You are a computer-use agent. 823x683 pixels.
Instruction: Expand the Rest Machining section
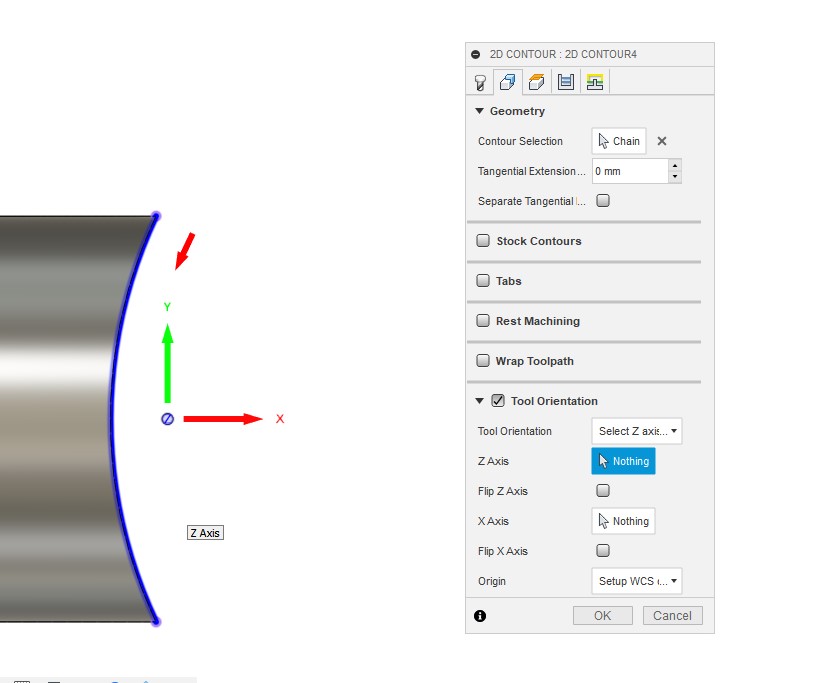tap(483, 321)
